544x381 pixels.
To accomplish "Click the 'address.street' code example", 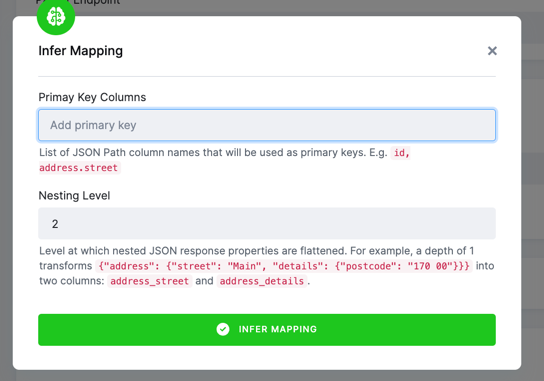I will [x=79, y=168].
